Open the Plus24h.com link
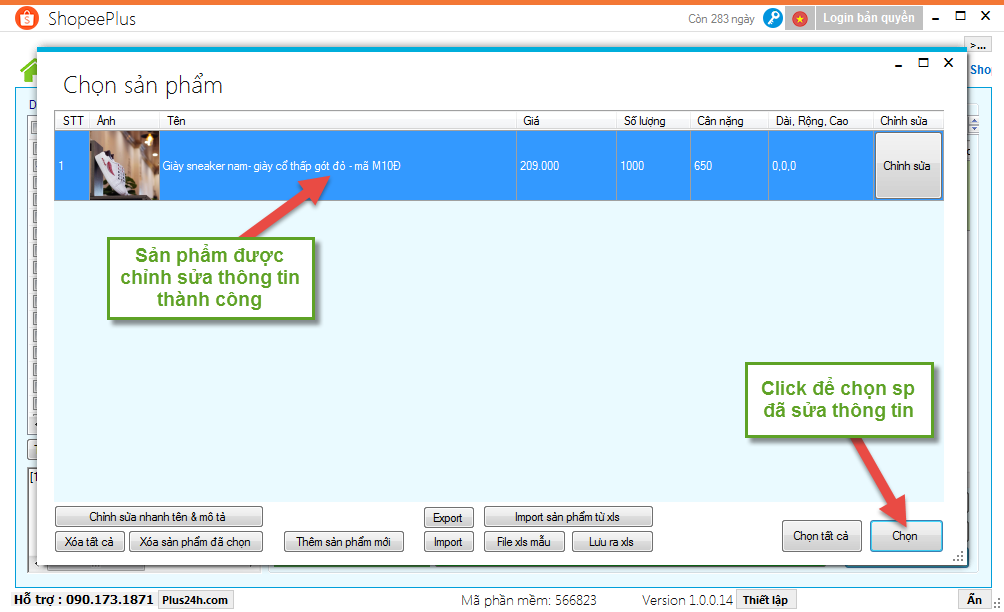Image resolution: width=1004 pixels, height=612 pixels. point(195,600)
